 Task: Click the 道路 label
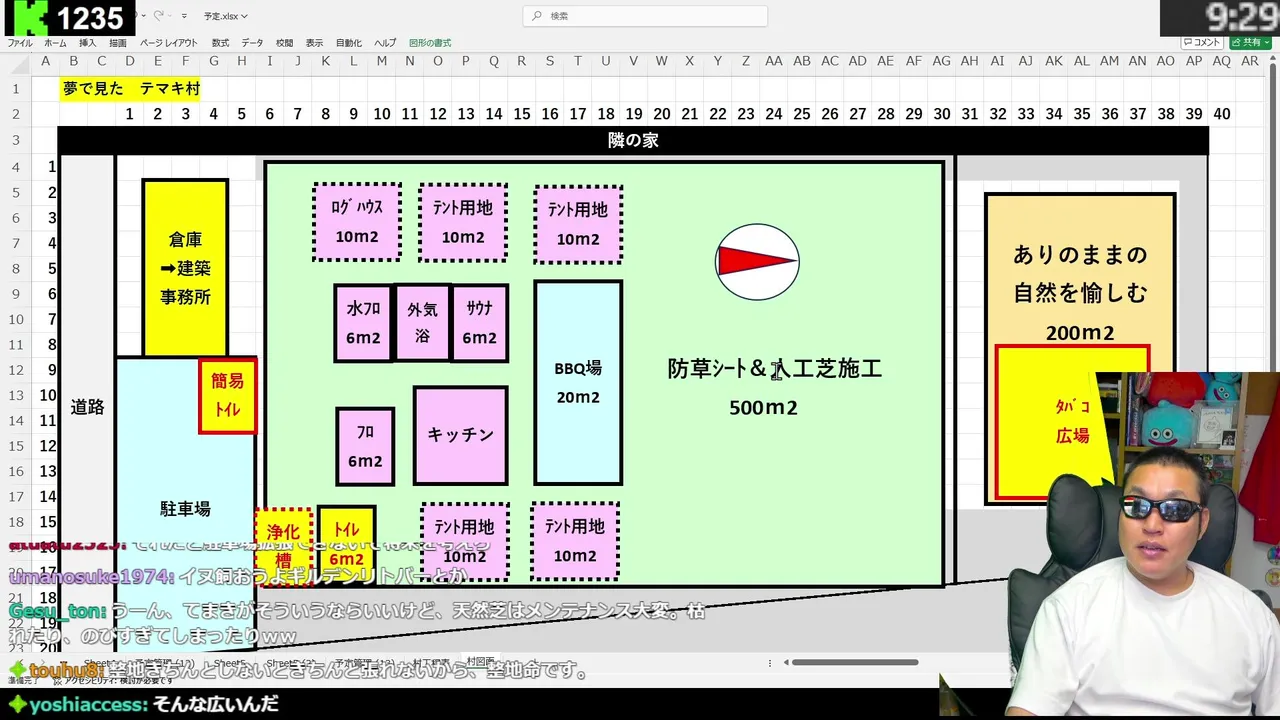pyautogui.click(x=87, y=407)
